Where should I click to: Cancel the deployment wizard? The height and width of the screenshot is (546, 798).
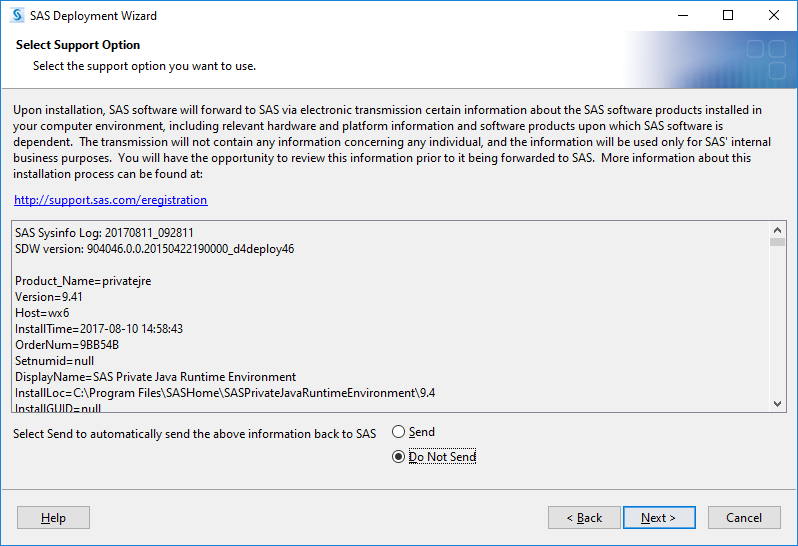(744, 518)
